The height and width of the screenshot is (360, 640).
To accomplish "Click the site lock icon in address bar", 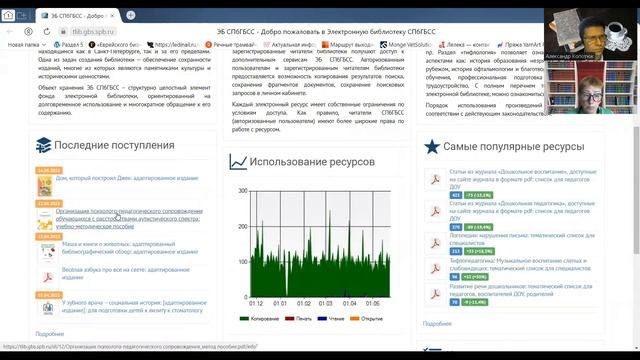I will pyautogui.click(x=63, y=32).
